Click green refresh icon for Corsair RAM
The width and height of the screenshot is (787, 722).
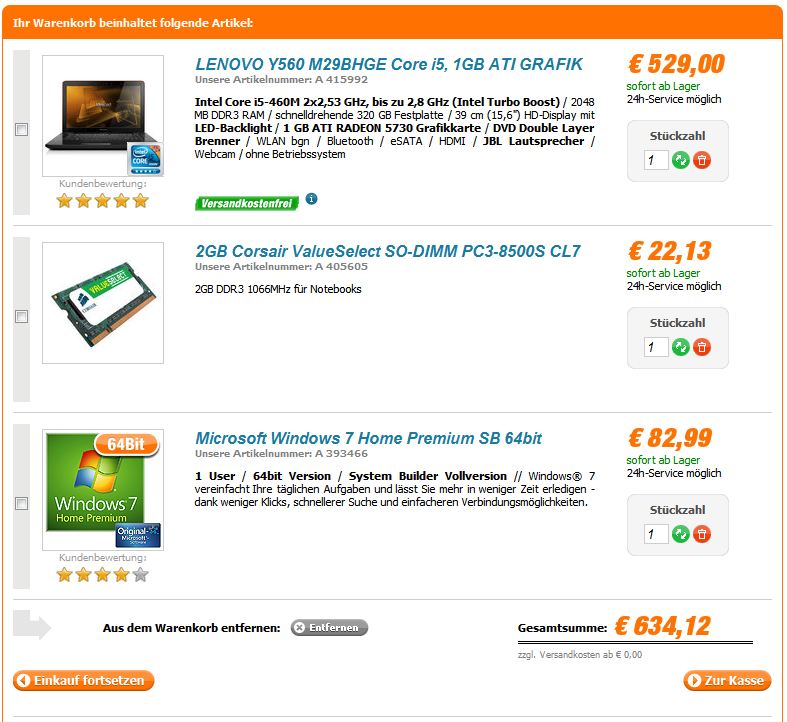(681, 347)
